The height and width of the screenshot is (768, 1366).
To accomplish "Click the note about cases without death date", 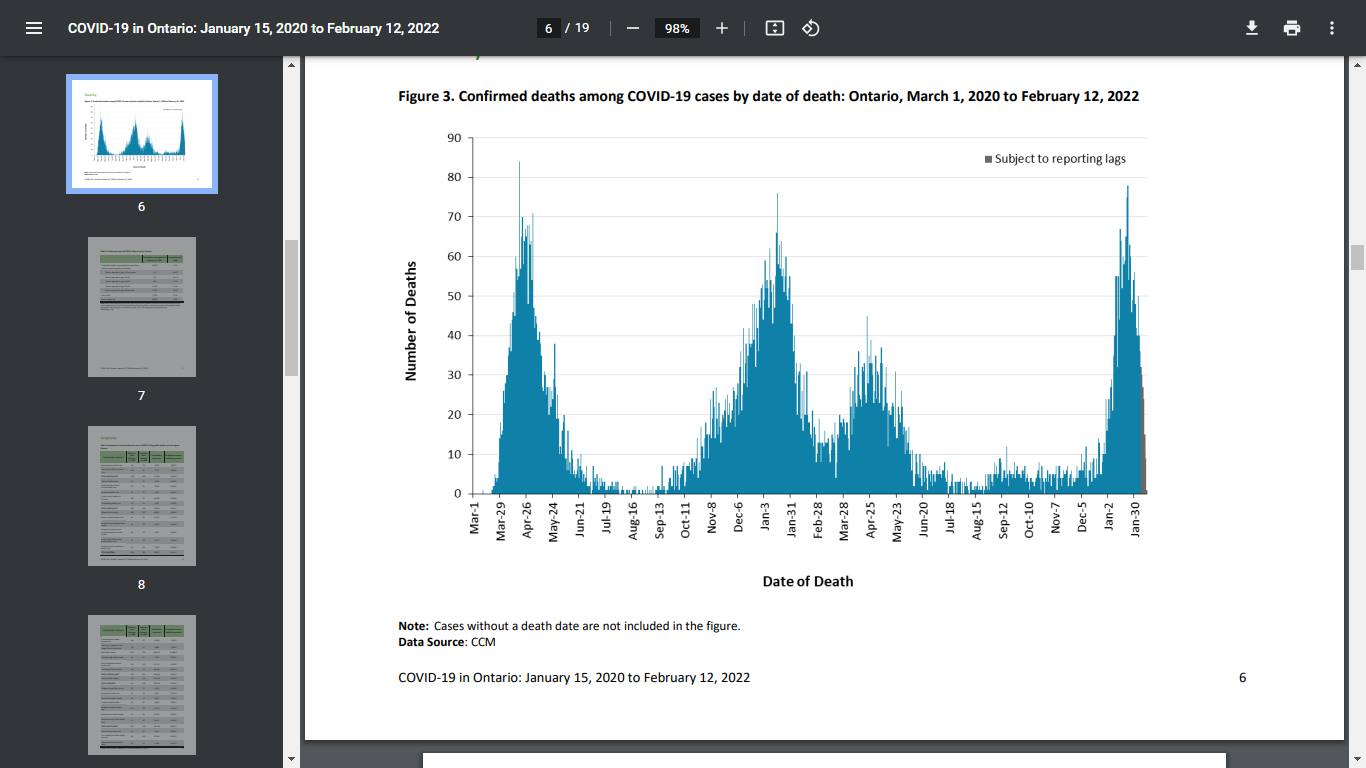I will pyautogui.click(x=569, y=626).
